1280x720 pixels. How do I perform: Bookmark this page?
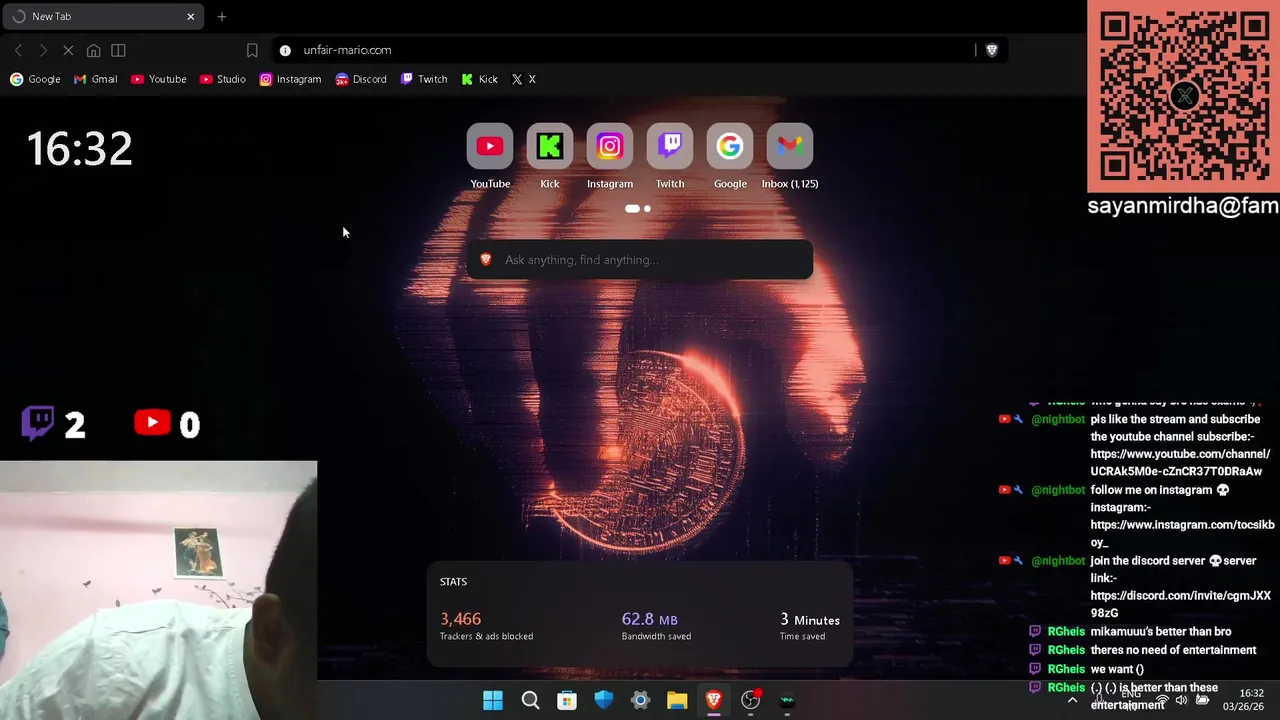tap(252, 50)
